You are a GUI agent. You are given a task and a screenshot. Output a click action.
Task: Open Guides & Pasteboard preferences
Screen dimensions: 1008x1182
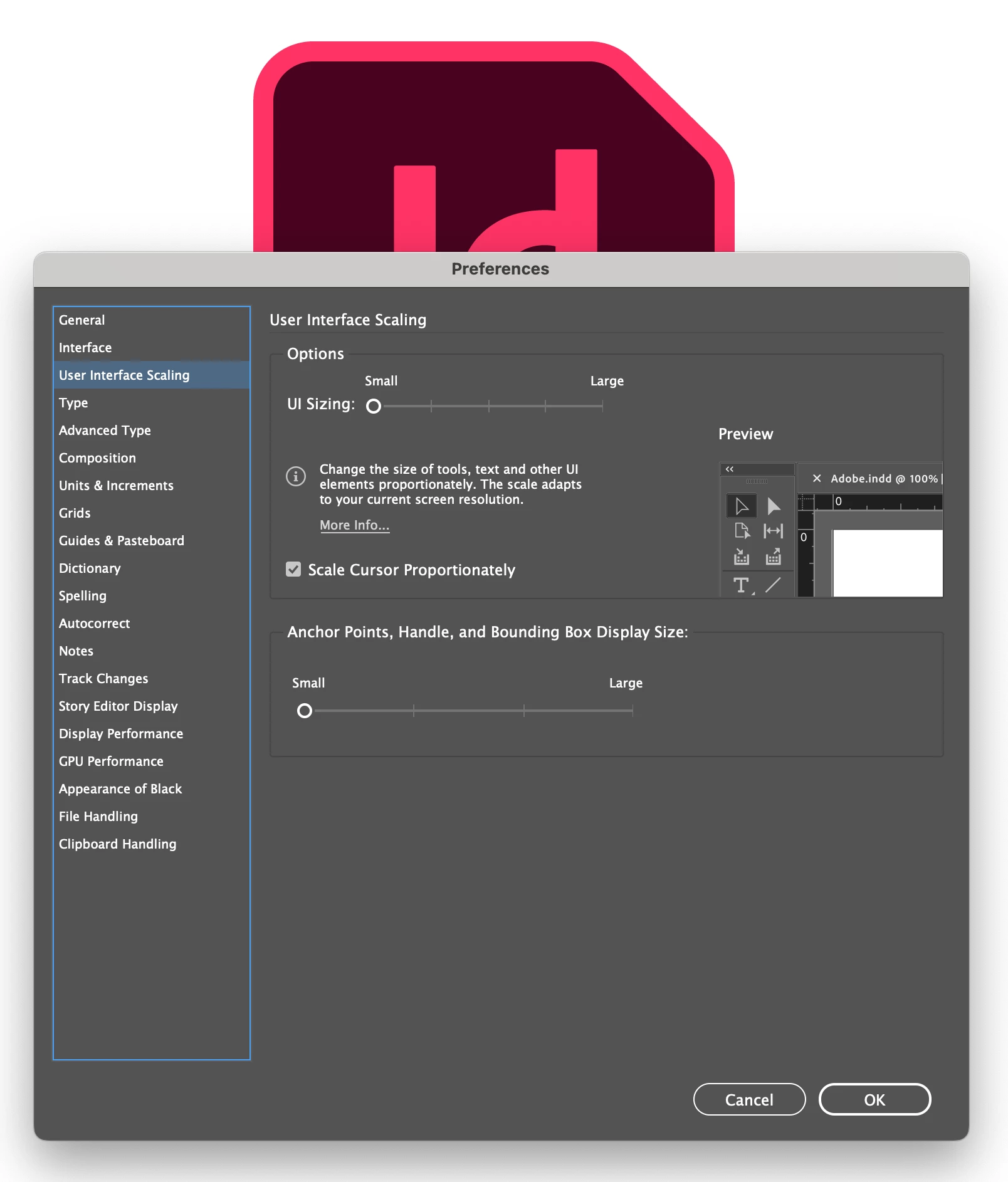pyautogui.click(x=152, y=540)
